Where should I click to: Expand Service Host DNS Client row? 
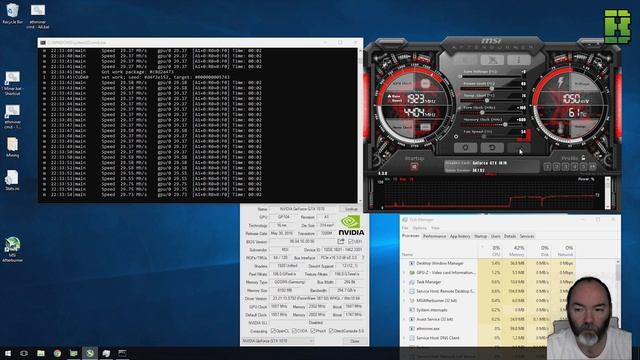404,338
